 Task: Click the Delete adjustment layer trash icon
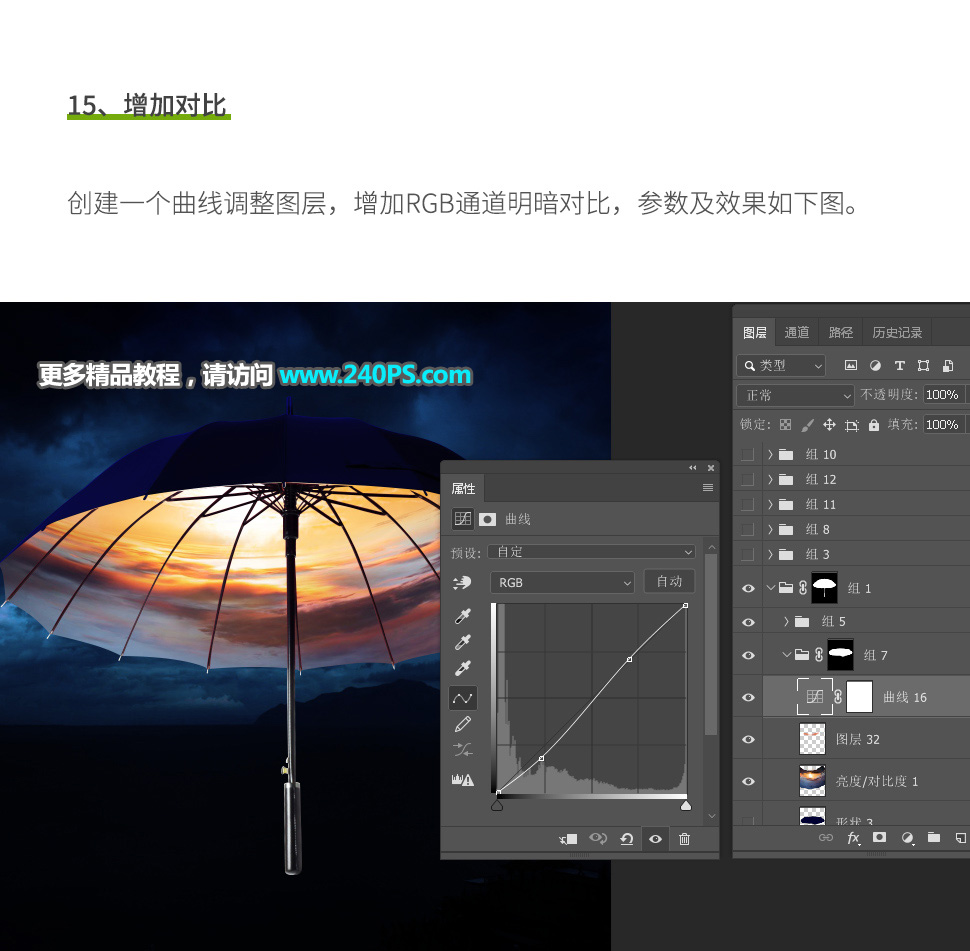pyautogui.click(x=684, y=840)
